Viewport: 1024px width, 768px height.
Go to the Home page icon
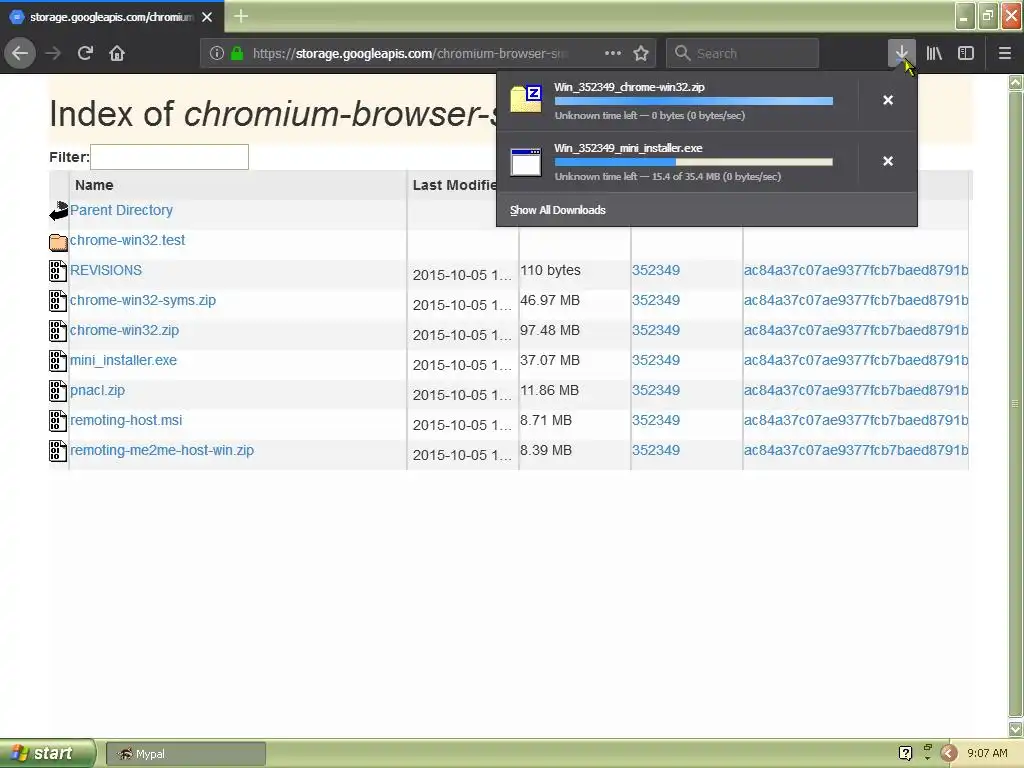pyautogui.click(x=117, y=53)
